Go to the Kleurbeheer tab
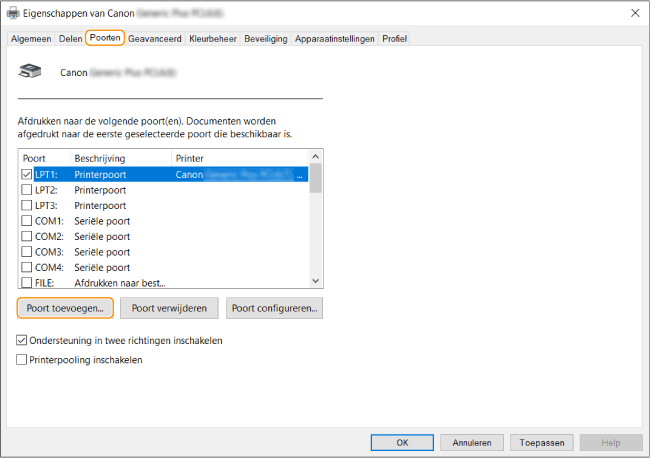Screen dimensions: 650x458 pyautogui.click(x=211, y=38)
